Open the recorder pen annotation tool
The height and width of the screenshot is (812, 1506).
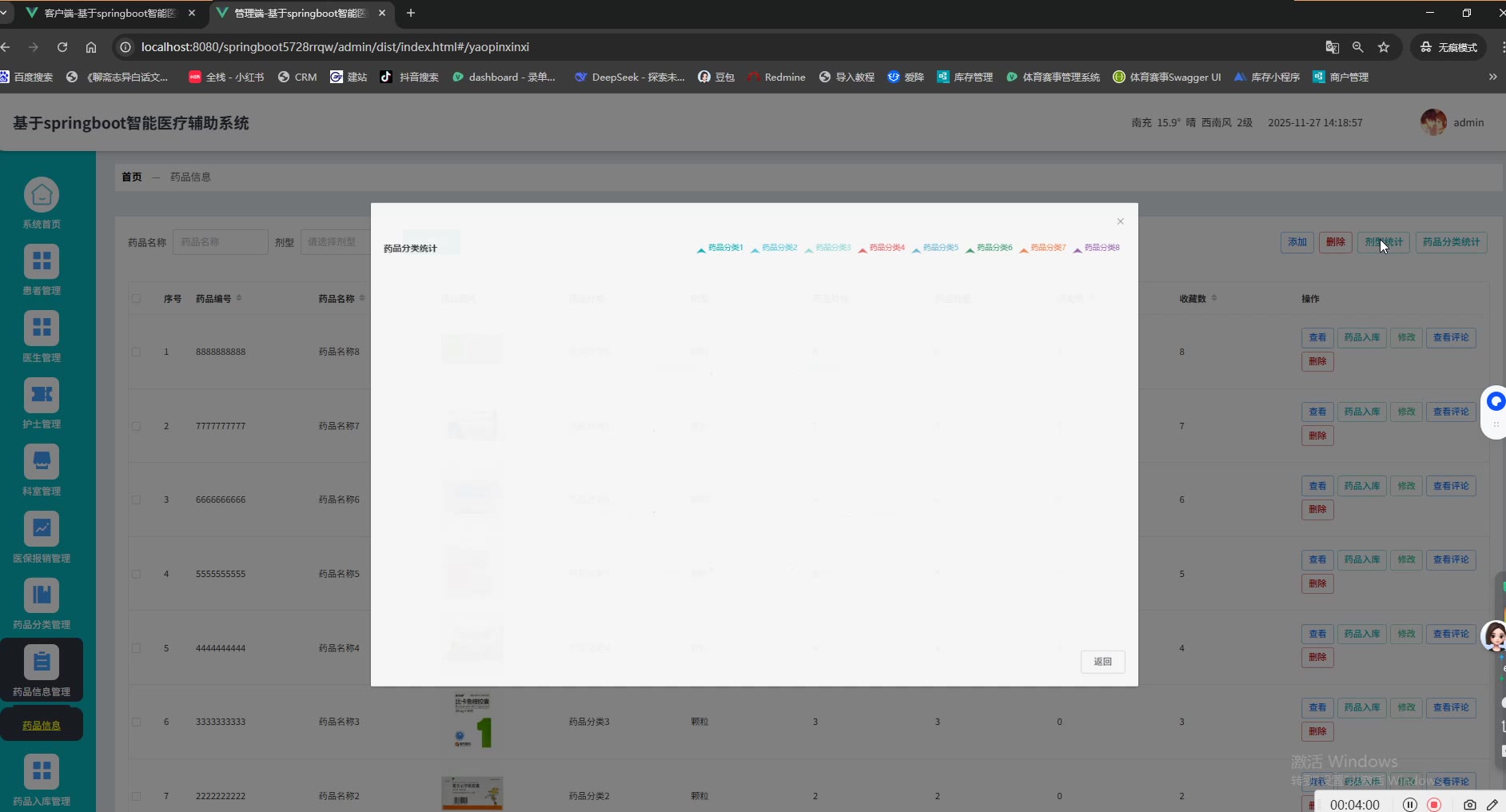(x=1492, y=805)
